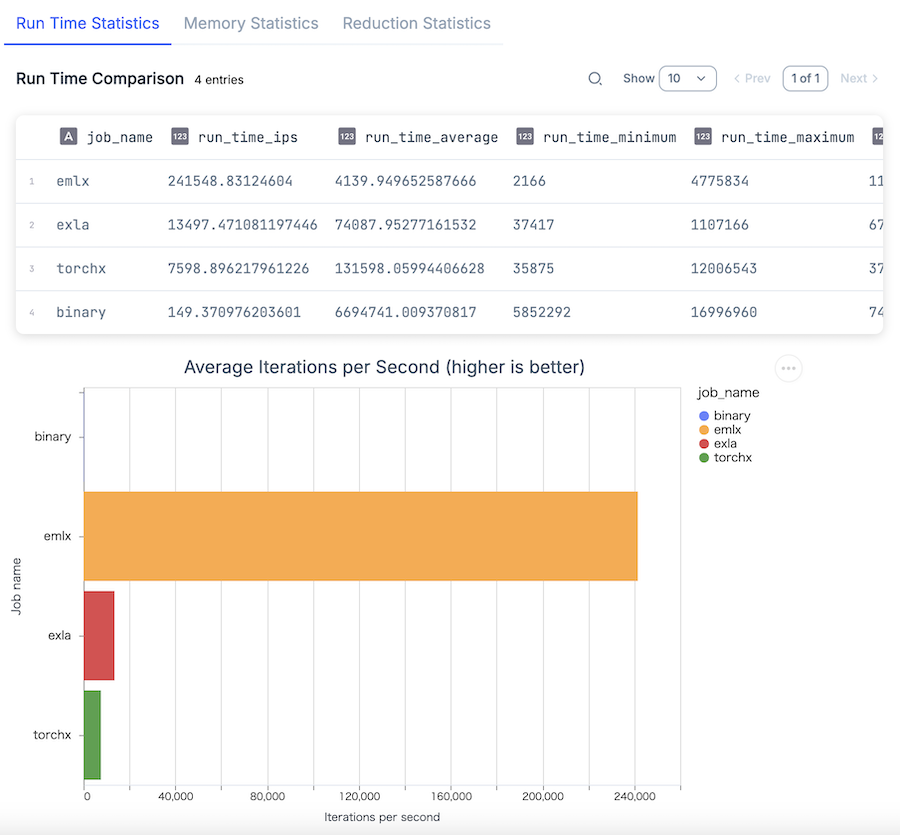Go to the Prev page

(x=752, y=79)
